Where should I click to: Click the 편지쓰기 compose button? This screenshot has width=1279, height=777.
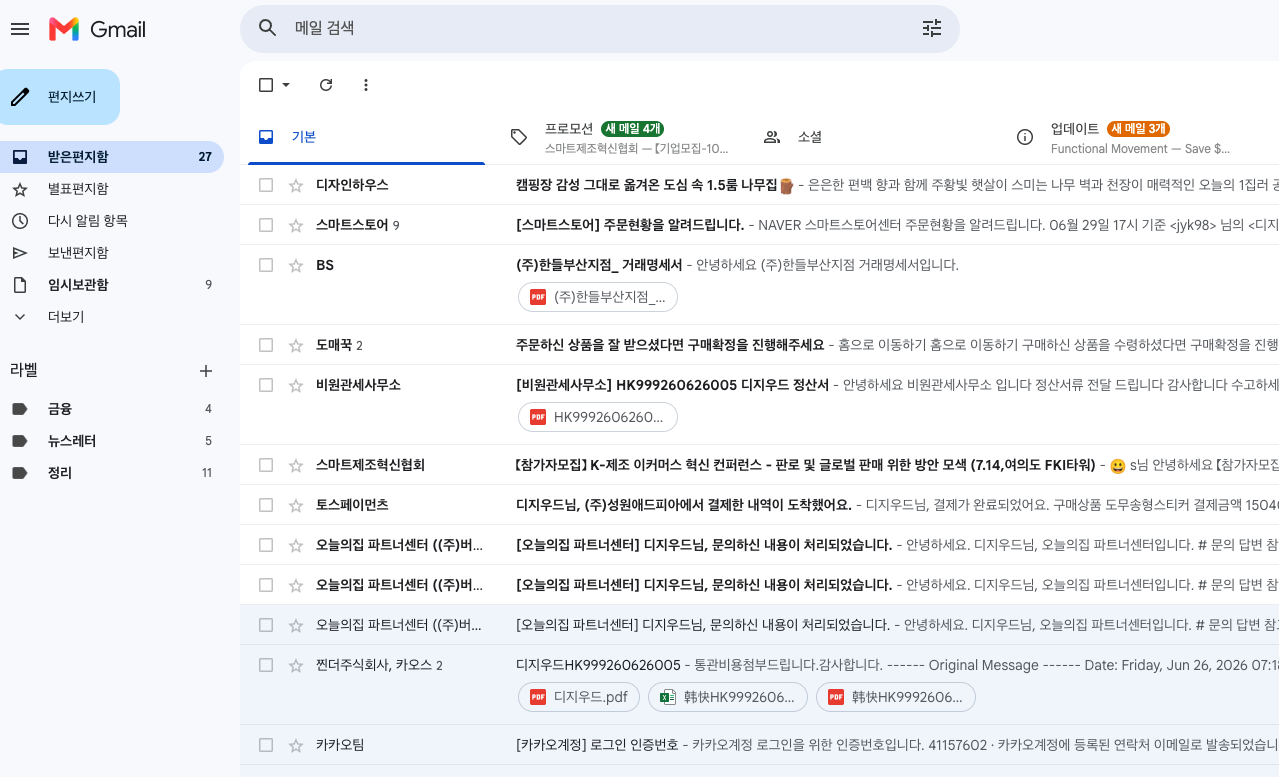point(60,97)
